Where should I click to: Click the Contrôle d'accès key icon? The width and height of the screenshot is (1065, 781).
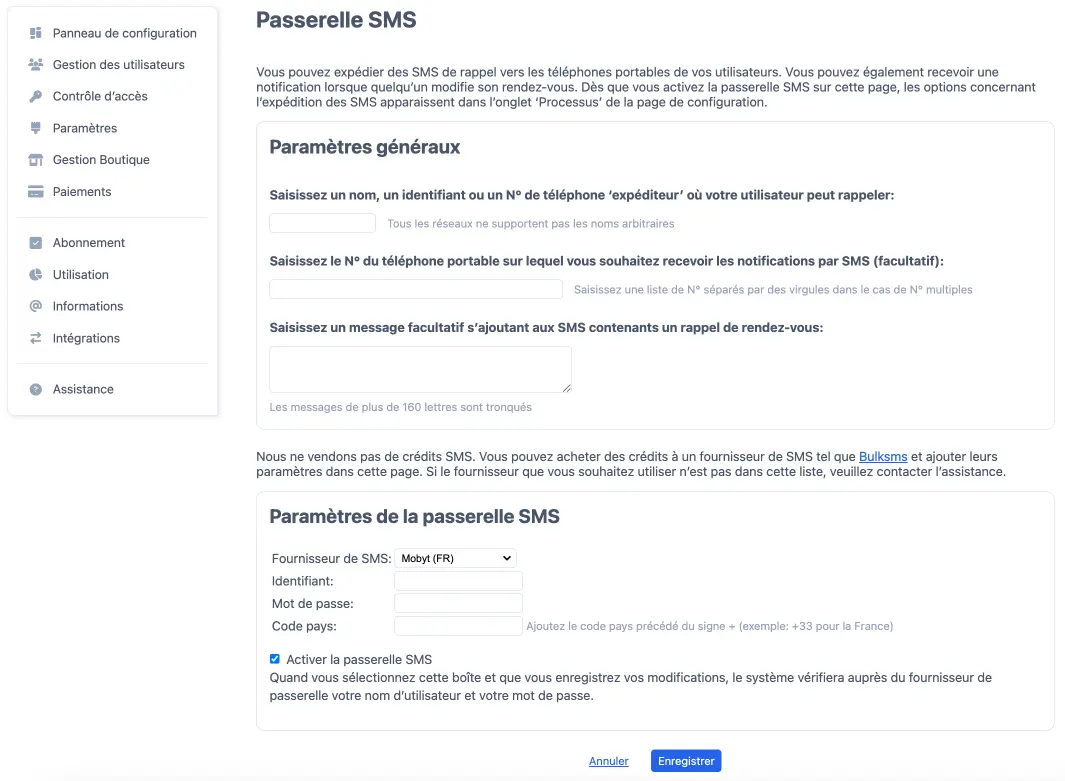tap(36, 97)
